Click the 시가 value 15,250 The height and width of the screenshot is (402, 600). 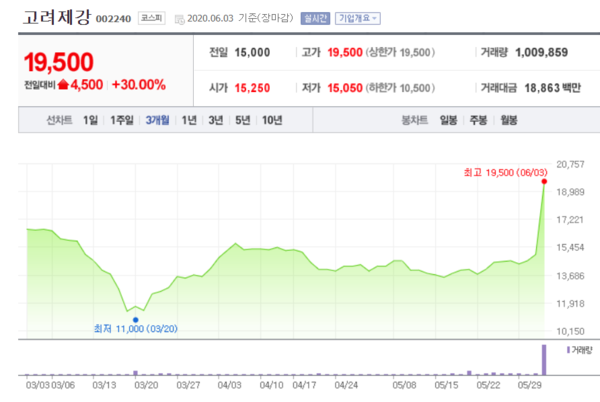tap(252, 88)
